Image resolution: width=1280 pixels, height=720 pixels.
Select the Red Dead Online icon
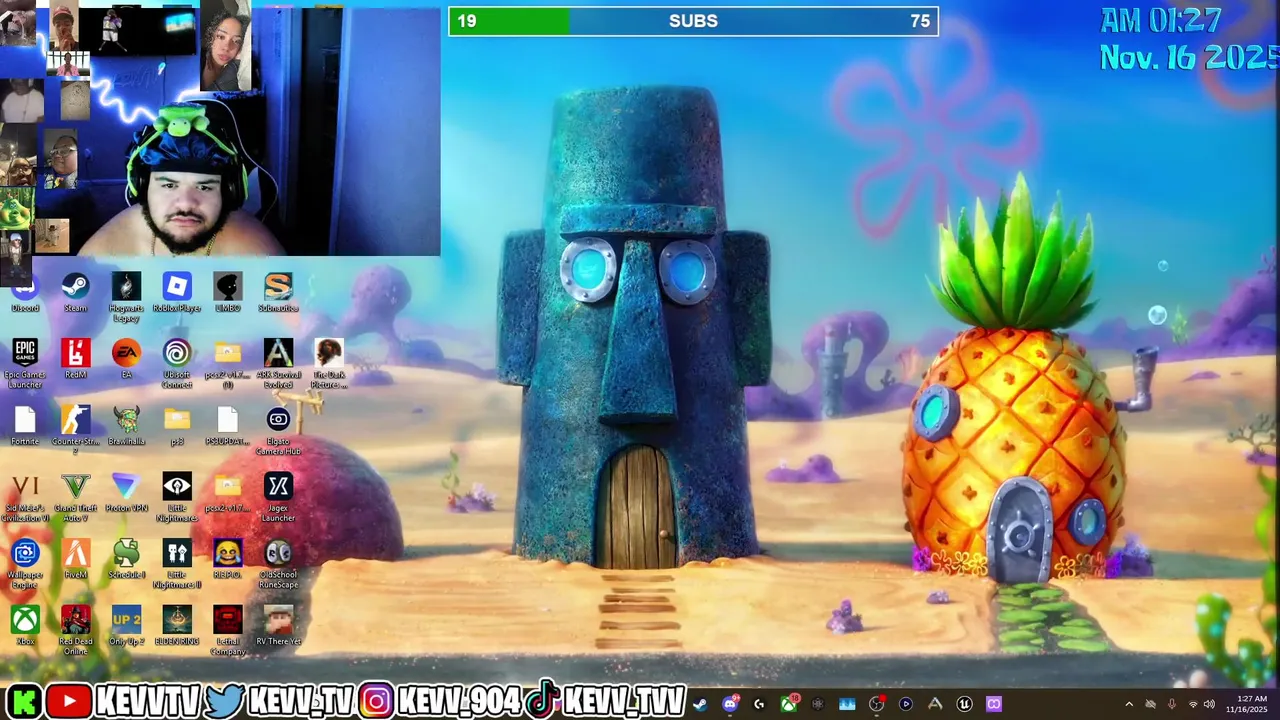(x=76, y=630)
